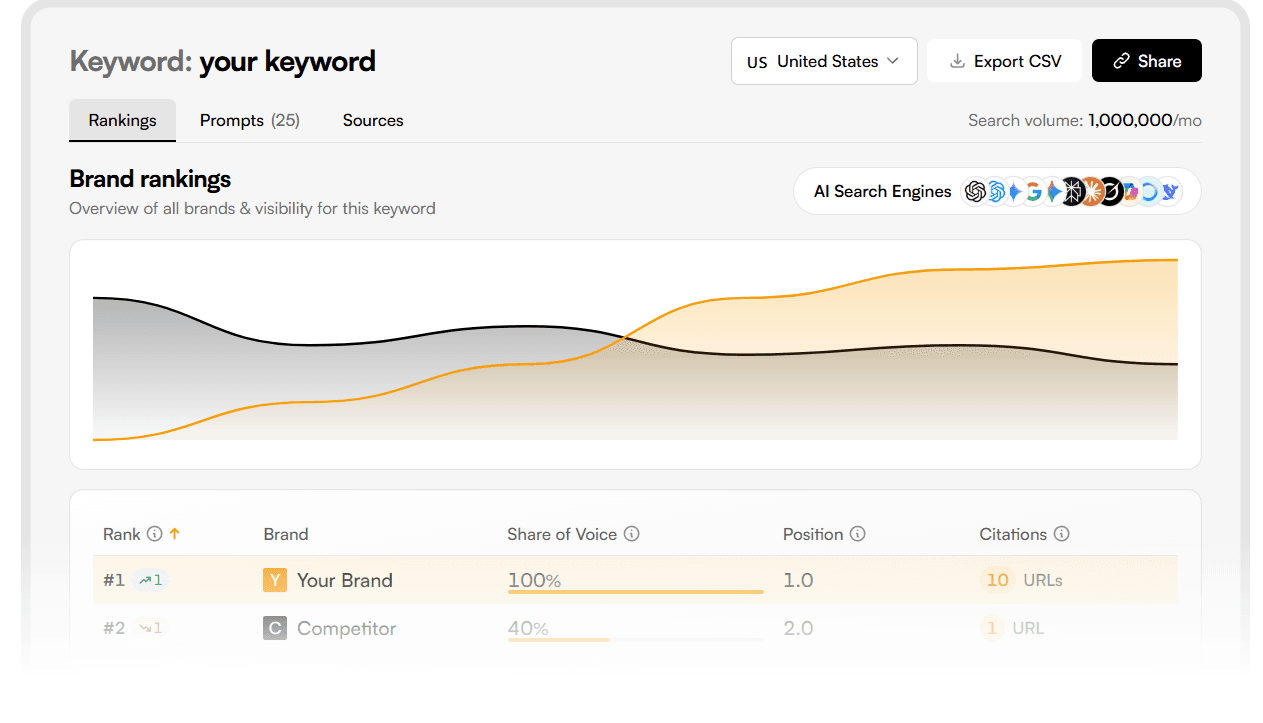Screen dimensions: 1263x723
Task: Click the black ChatGPT logo icon
Action: tap(975, 191)
